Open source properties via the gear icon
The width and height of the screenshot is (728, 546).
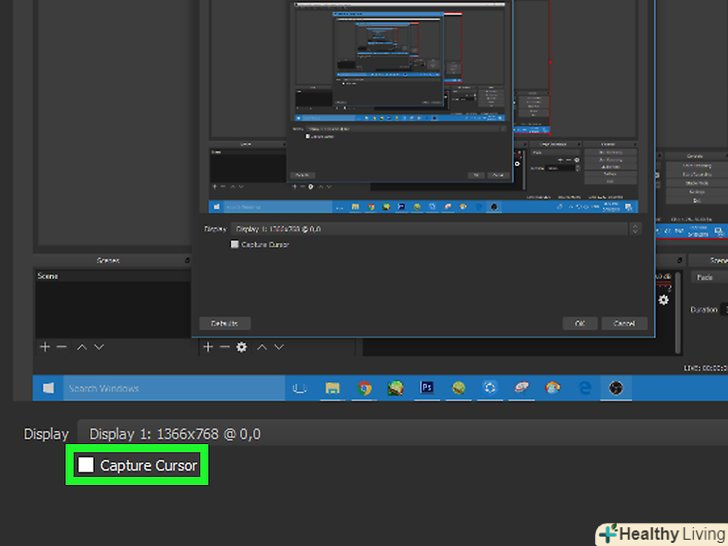pyautogui.click(x=241, y=346)
